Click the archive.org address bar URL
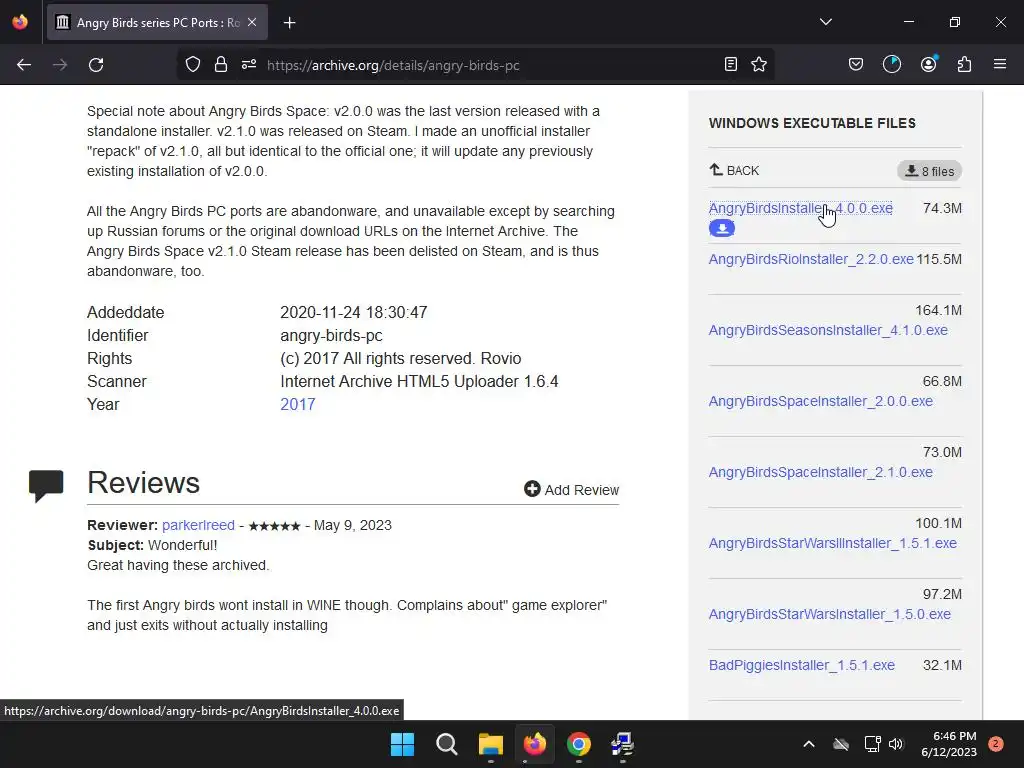Viewport: 1024px width, 768px height. (393, 65)
